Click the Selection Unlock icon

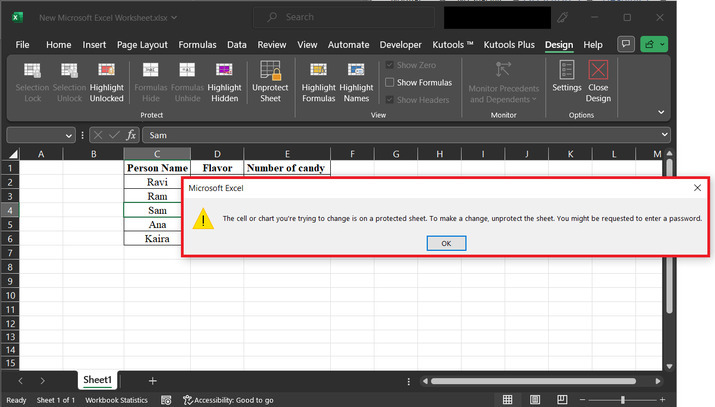[69, 70]
